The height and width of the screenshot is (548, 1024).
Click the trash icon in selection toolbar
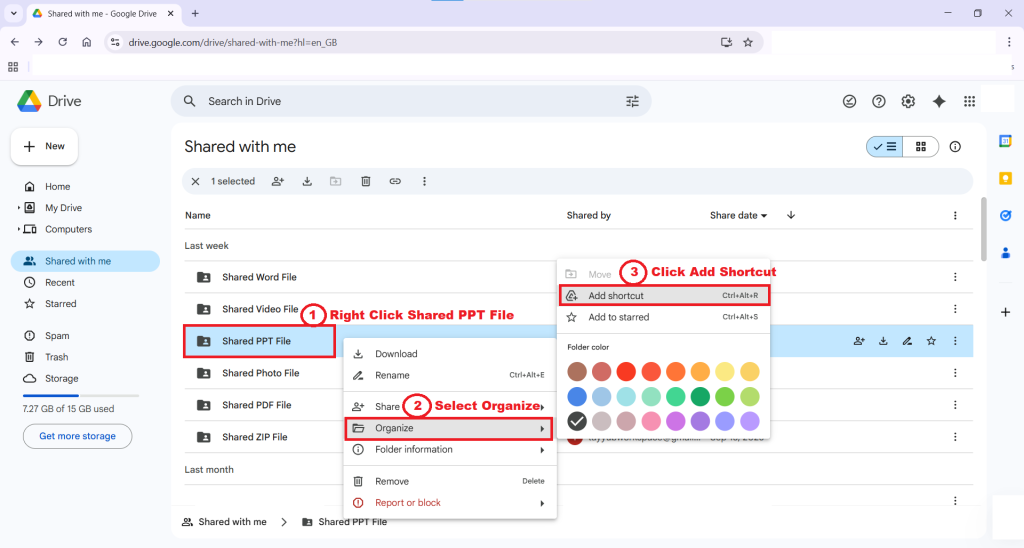tap(366, 181)
